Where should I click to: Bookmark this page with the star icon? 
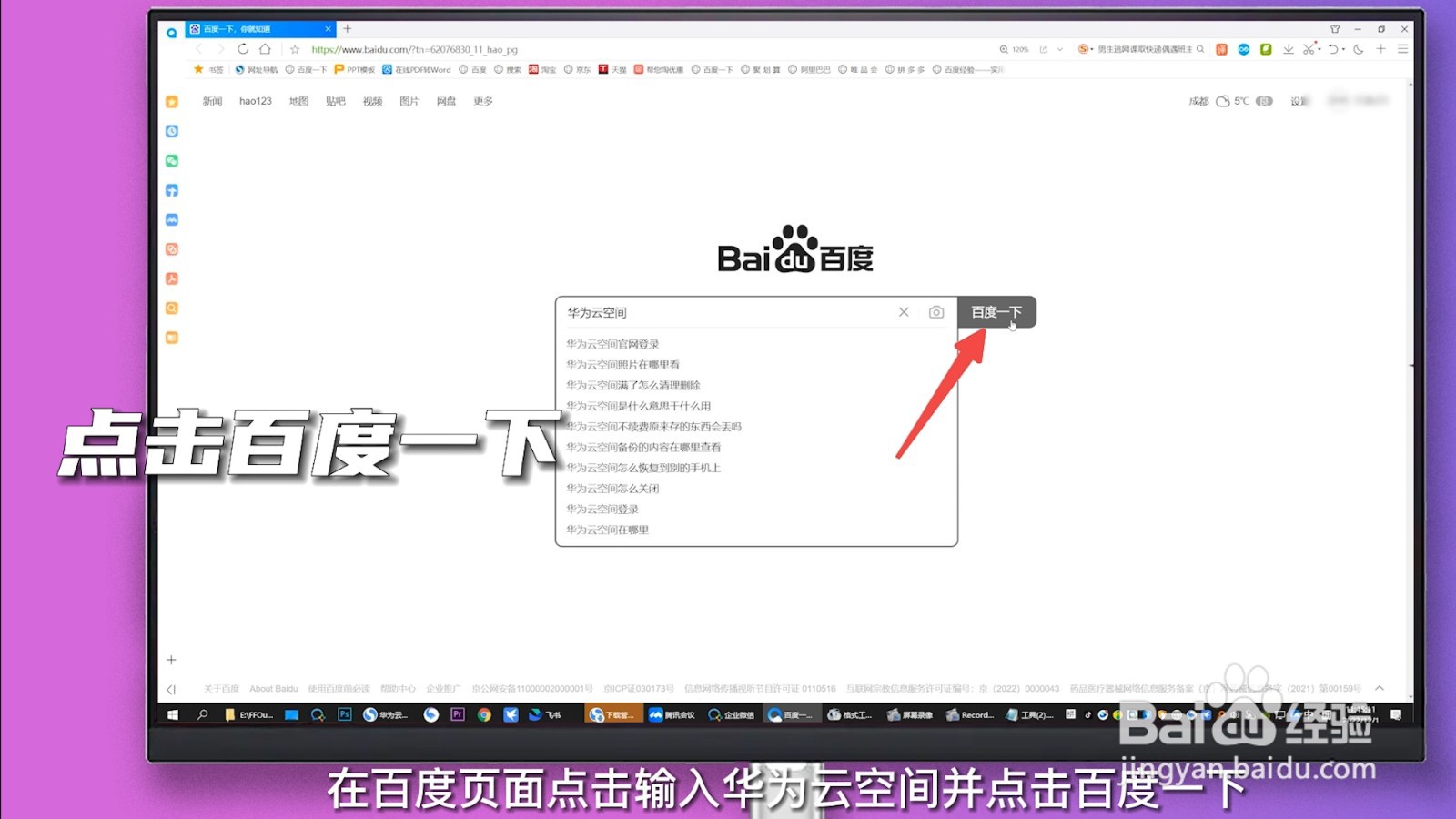pos(295,49)
